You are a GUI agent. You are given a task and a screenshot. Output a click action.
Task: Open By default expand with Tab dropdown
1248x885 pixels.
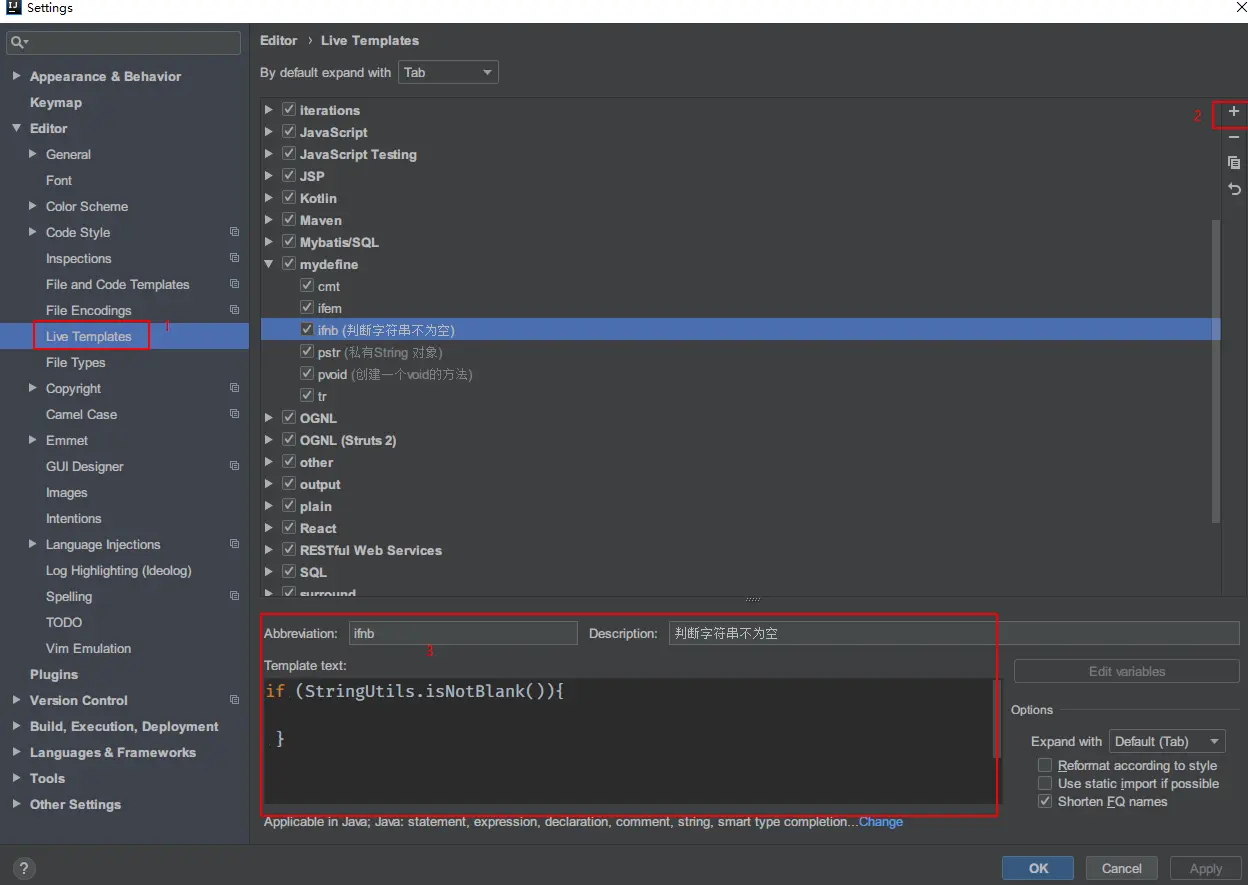pos(448,72)
